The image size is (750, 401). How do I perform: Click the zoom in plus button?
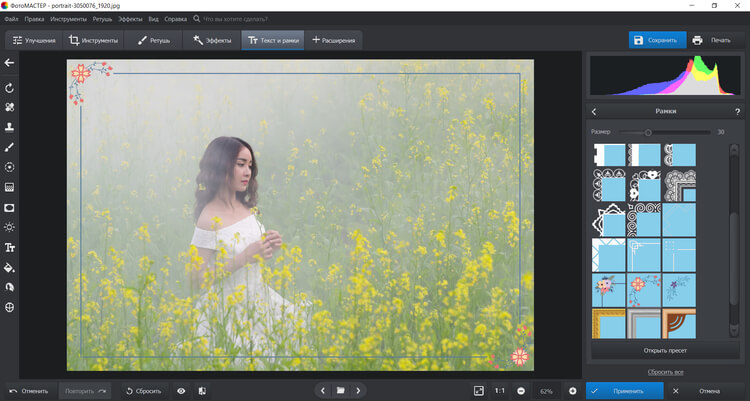point(572,390)
